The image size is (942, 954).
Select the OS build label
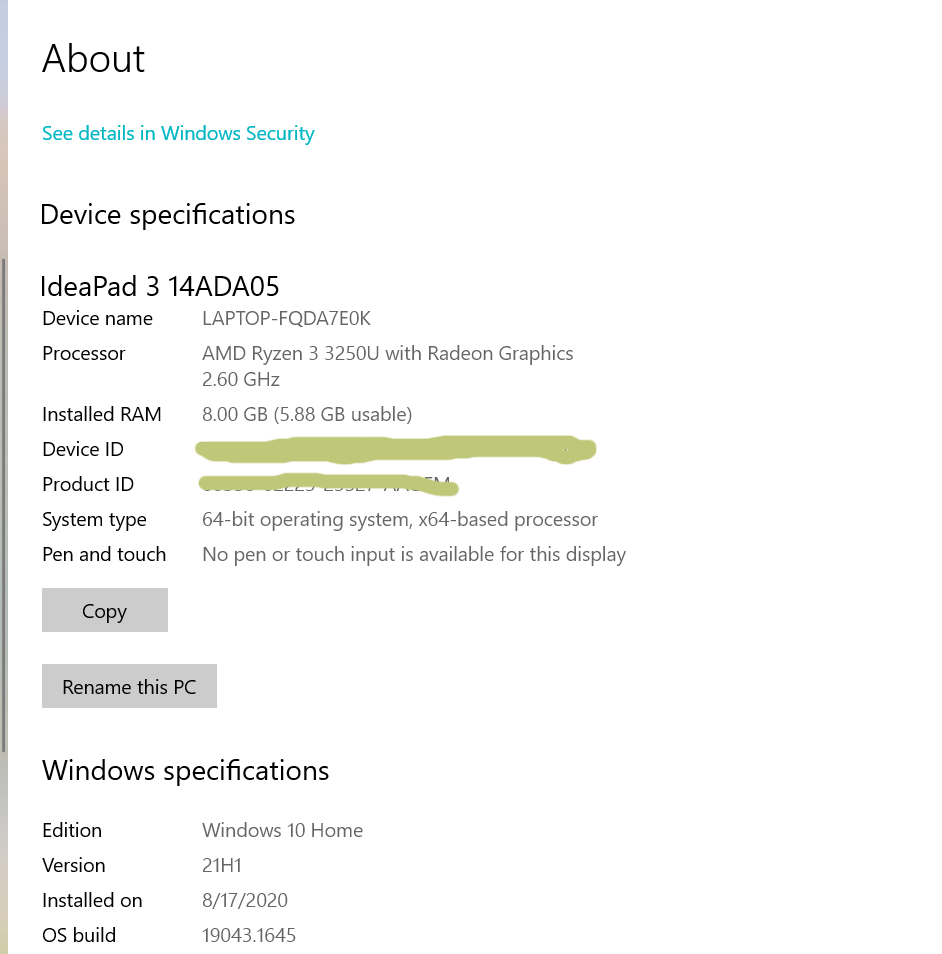pos(78,935)
